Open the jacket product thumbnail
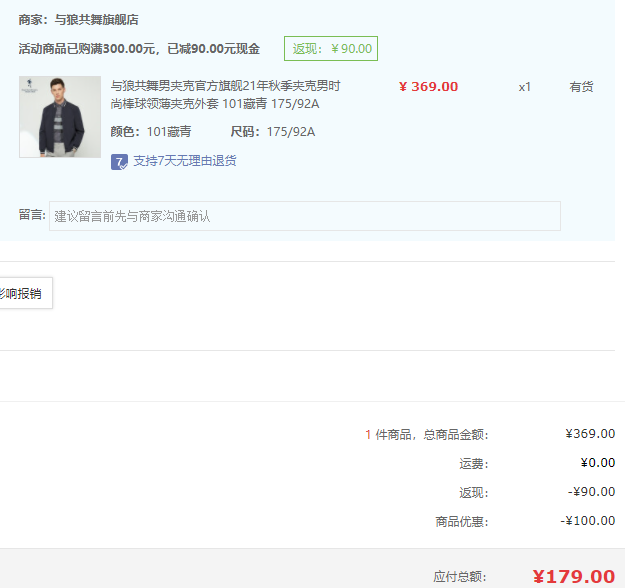This screenshot has height=588, width=625. 60,117
